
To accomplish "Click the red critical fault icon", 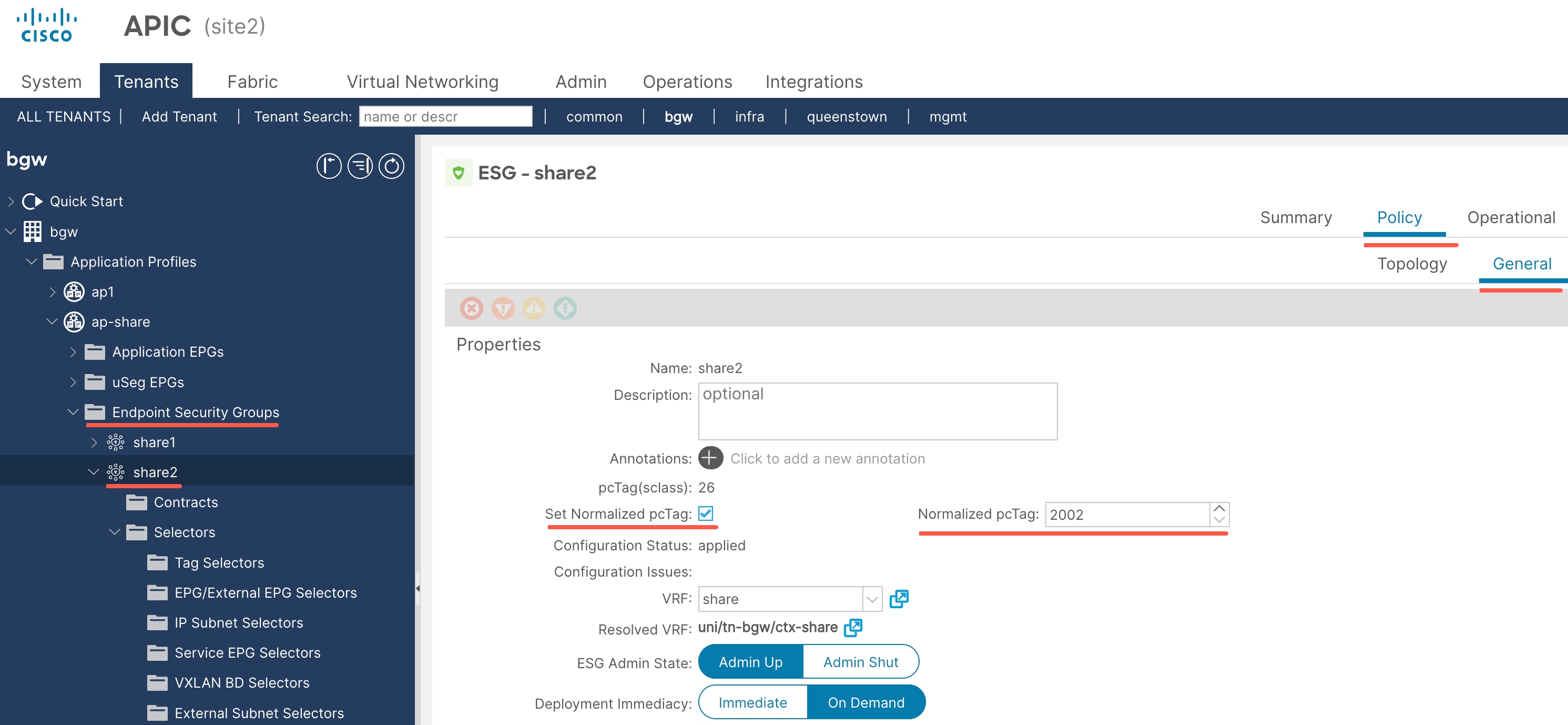I will point(471,308).
